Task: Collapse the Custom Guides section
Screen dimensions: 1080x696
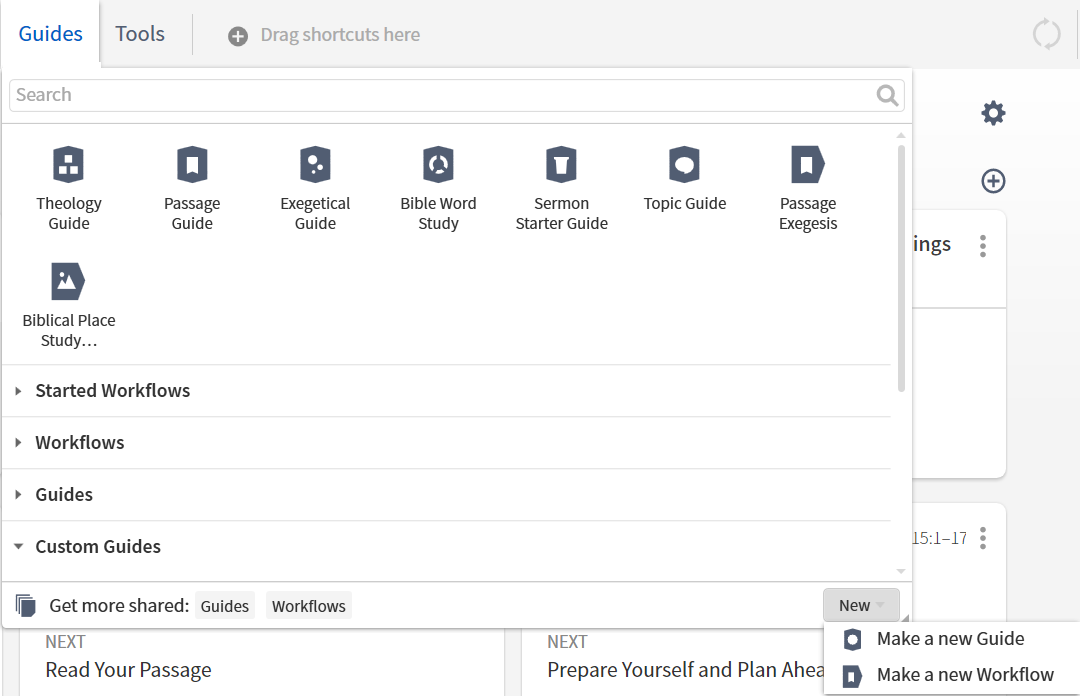Action: pyautogui.click(x=97, y=546)
